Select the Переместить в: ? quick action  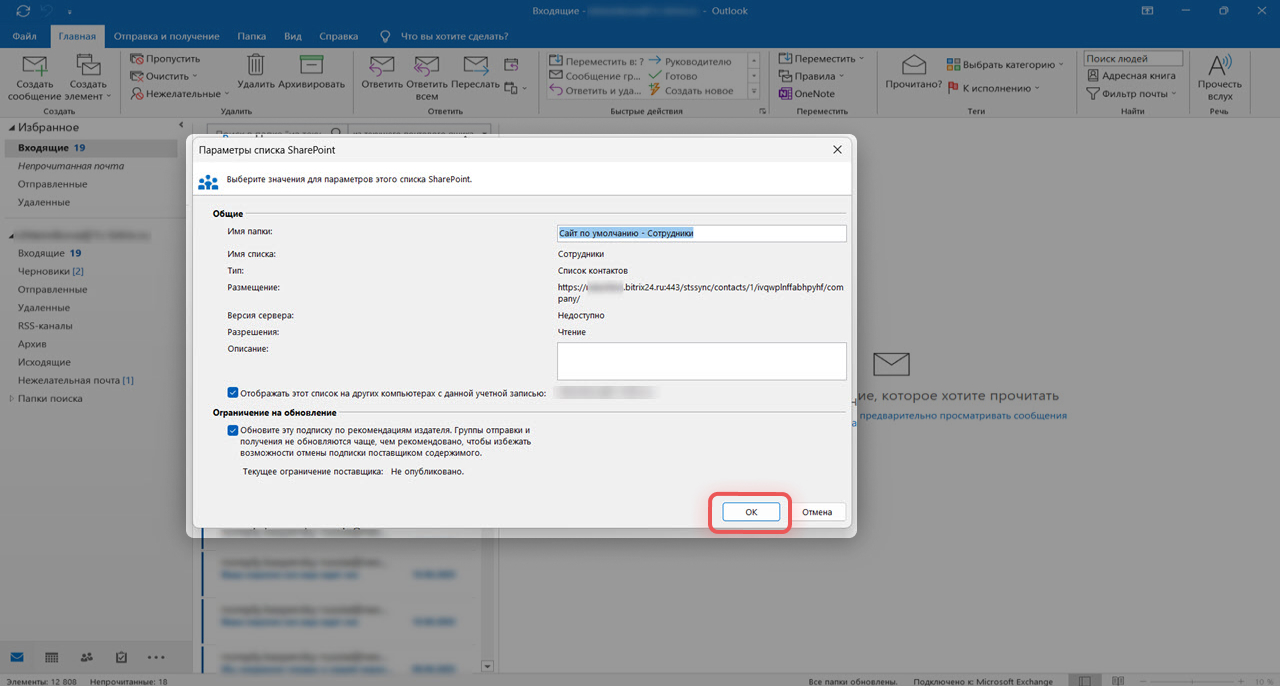(597, 60)
